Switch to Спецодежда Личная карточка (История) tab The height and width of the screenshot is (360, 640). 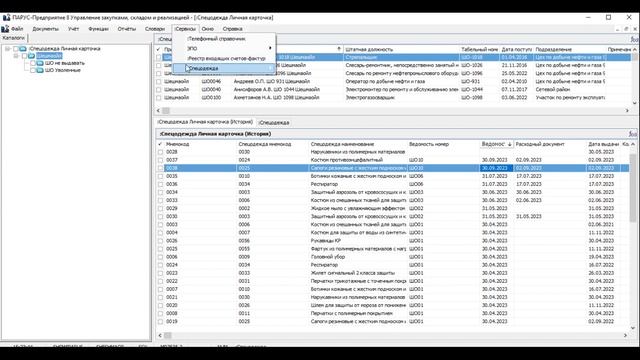(205, 122)
